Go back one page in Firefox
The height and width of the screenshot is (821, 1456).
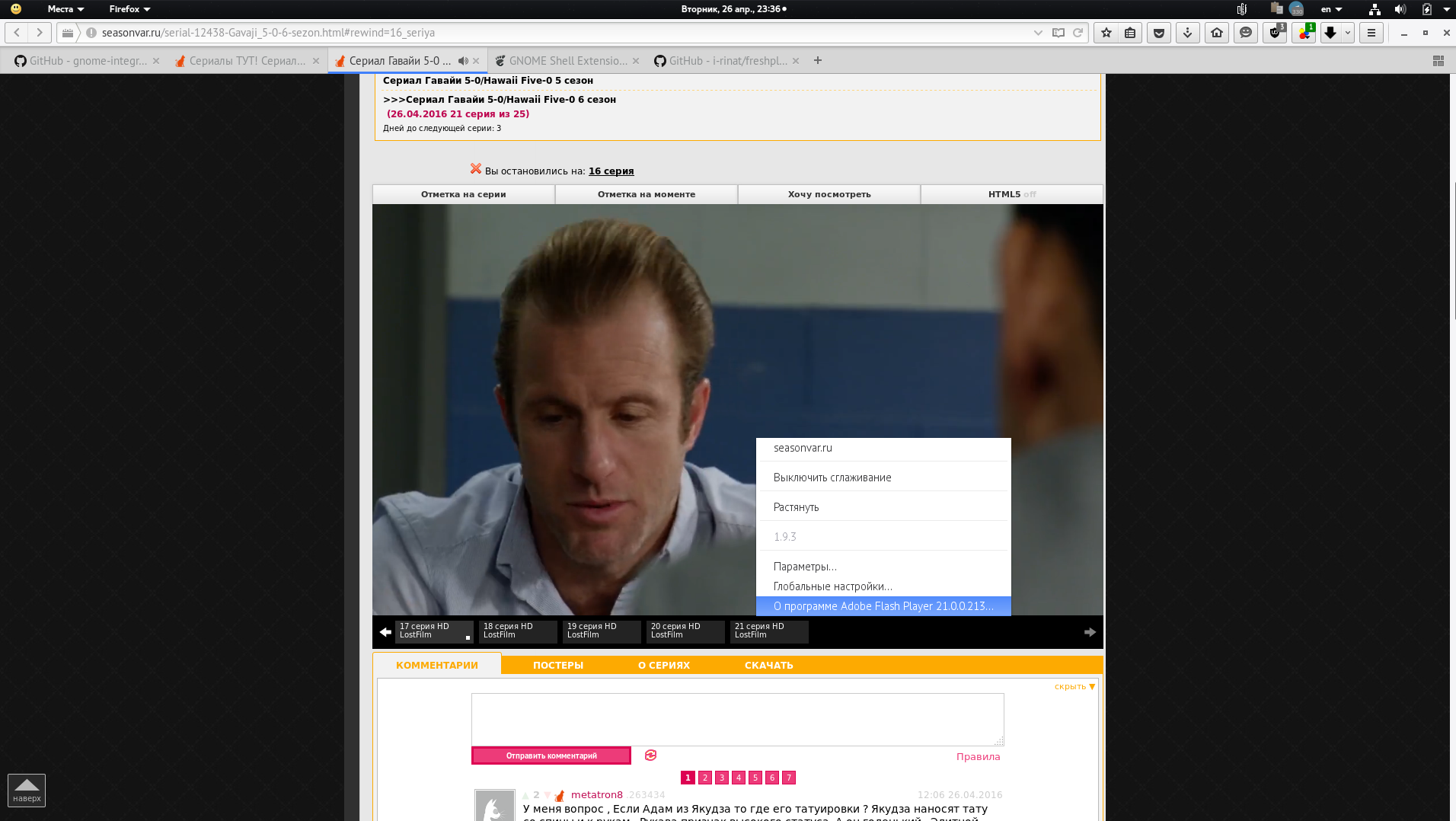click(17, 33)
